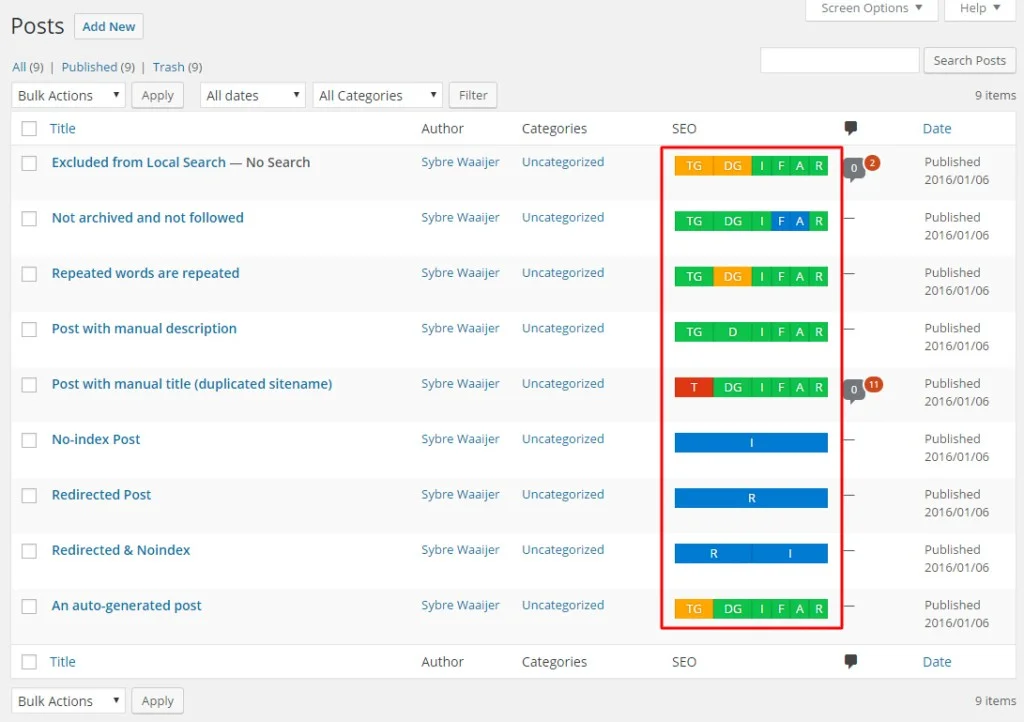Open the Redirected Post title link
This screenshot has height=722, width=1024.
pos(101,494)
